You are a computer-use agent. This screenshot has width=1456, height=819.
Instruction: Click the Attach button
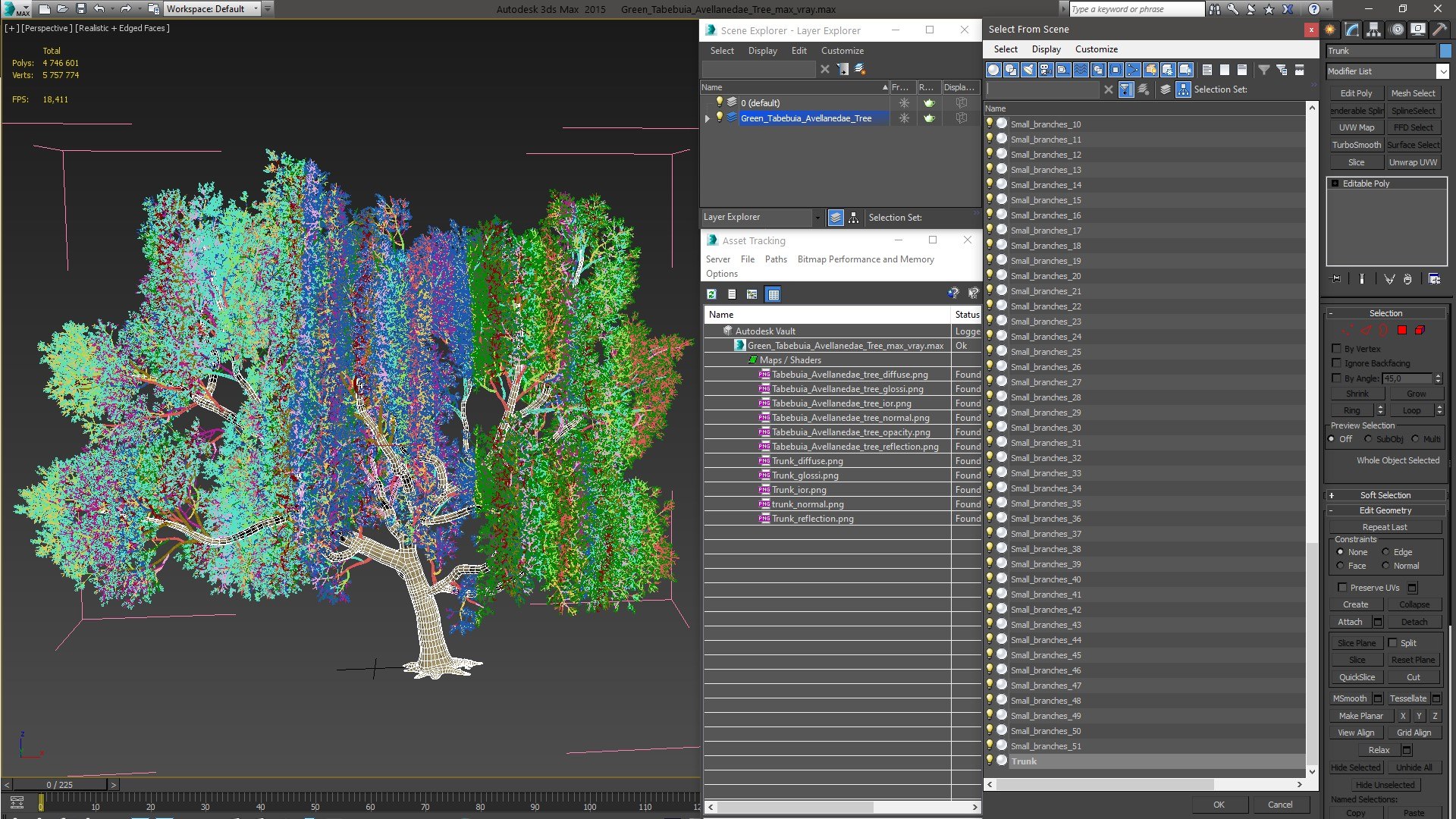pyautogui.click(x=1350, y=622)
